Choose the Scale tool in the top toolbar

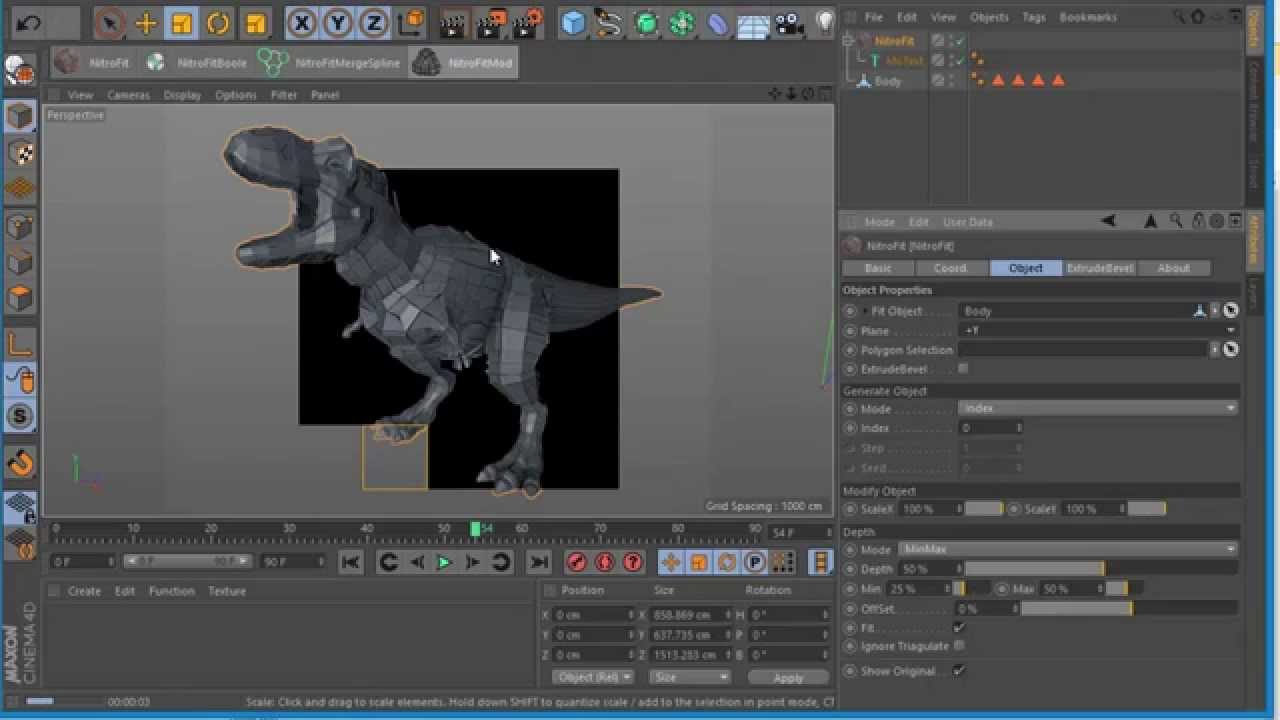182,22
